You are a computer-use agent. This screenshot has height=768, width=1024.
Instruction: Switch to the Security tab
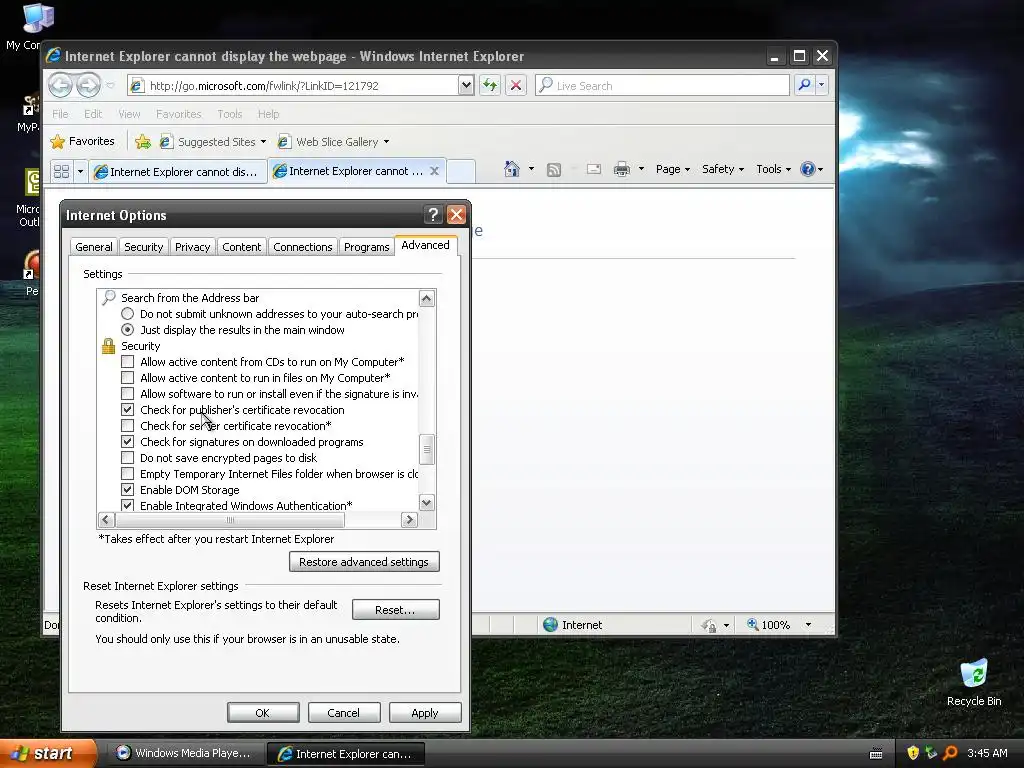[143, 247]
